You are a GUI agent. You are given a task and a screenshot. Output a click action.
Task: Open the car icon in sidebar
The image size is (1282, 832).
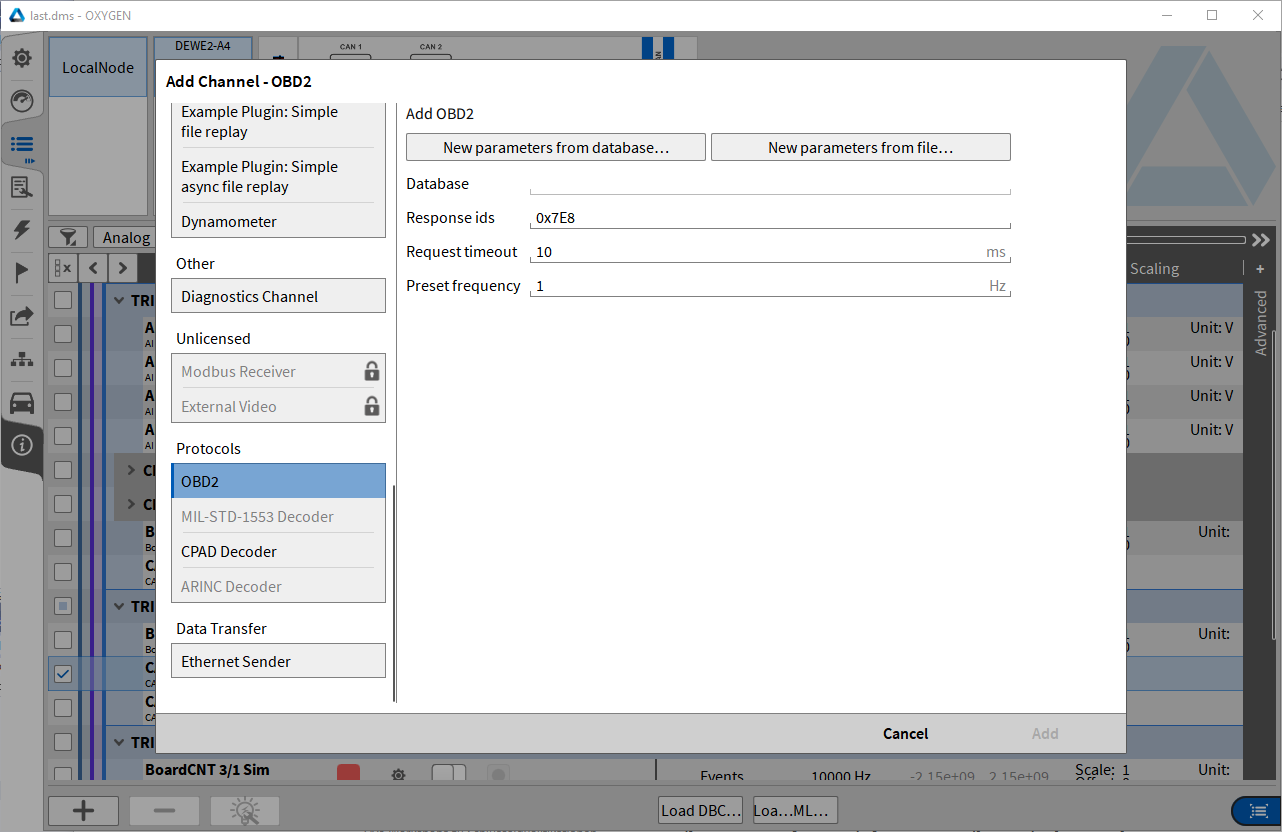pos(21,402)
